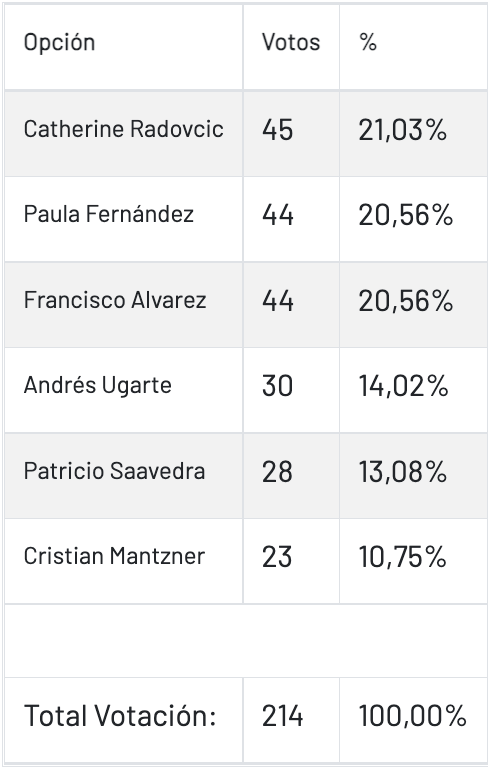Screen dimensions: 488x768
Task: Select Francisco Alvarez name cell
Action: pos(115,300)
